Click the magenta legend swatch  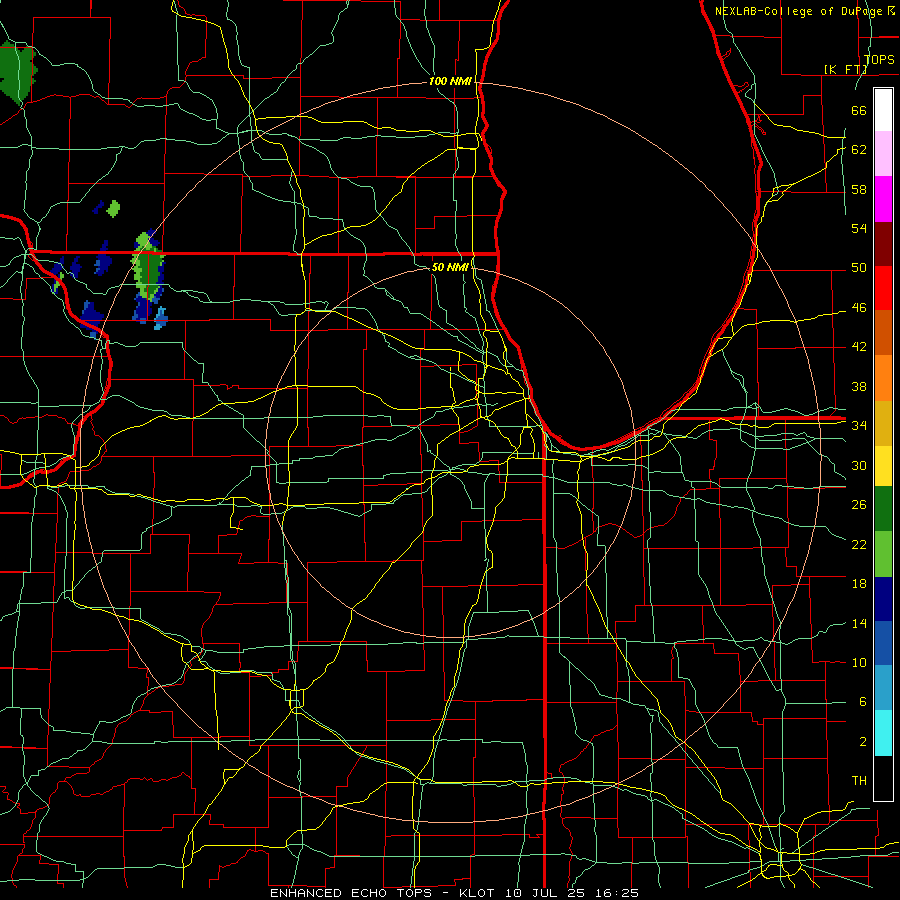tap(883, 199)
